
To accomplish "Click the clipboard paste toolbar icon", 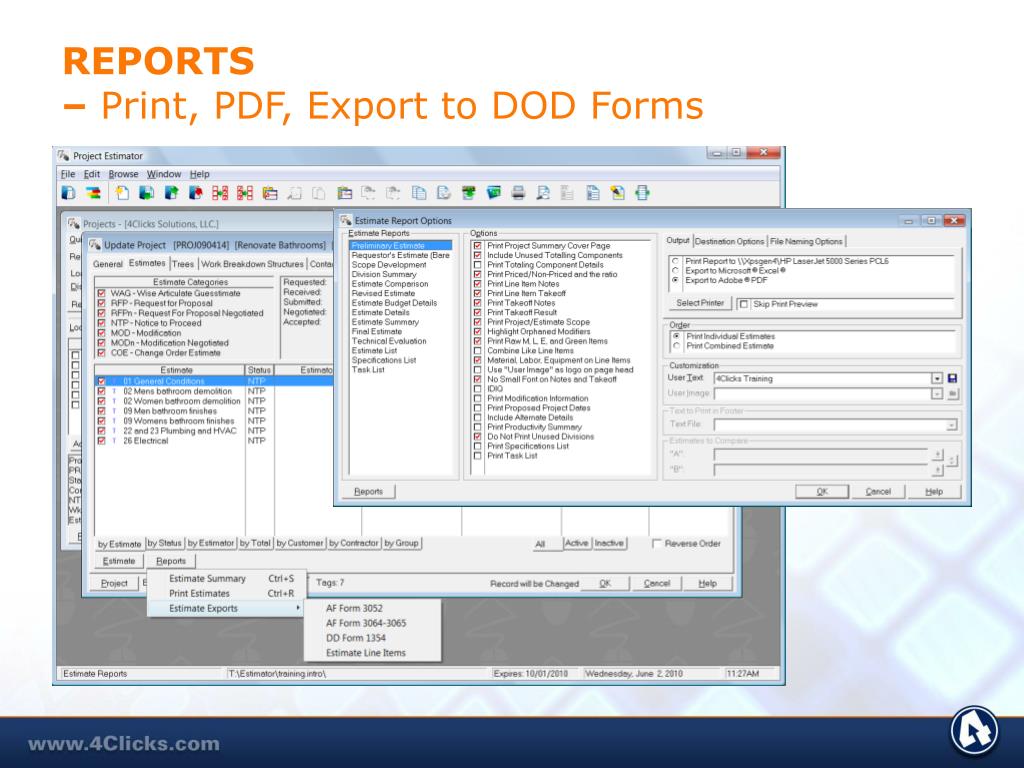I will tap(345, 193).
